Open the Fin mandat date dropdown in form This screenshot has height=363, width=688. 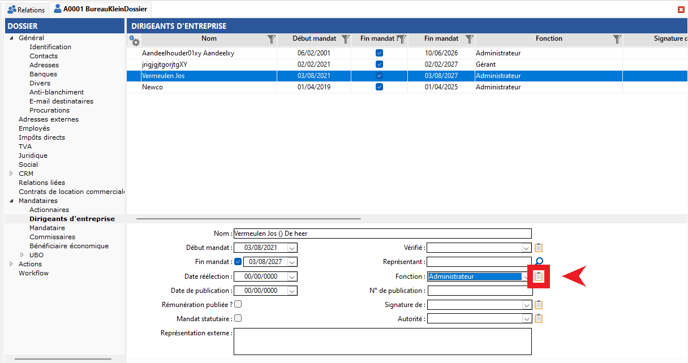[292, 262]
